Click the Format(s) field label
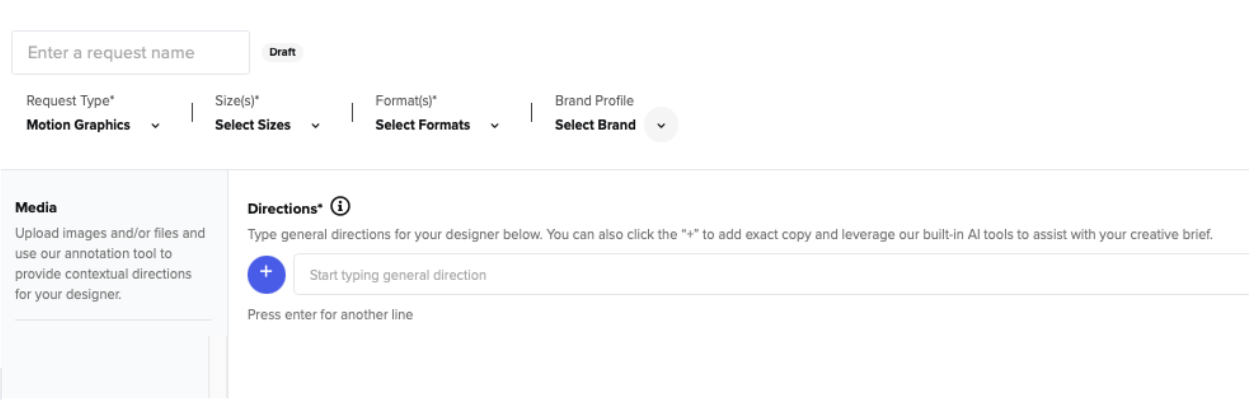1260x400 pixels. click(406, 101)
